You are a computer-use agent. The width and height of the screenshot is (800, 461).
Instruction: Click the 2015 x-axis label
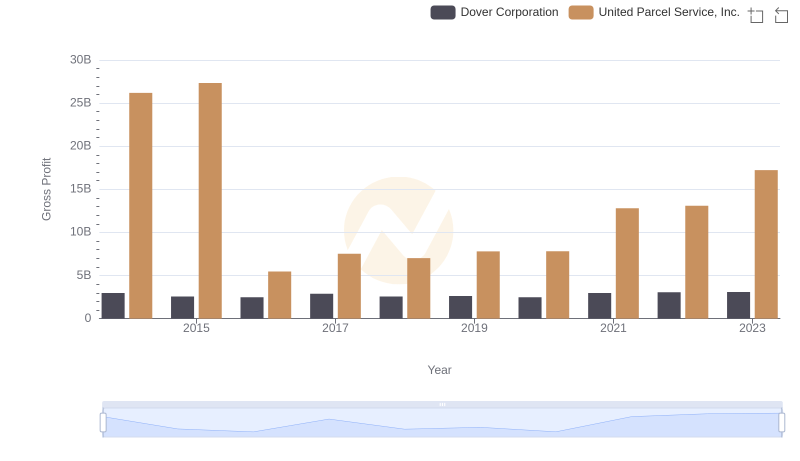(196, 328)
